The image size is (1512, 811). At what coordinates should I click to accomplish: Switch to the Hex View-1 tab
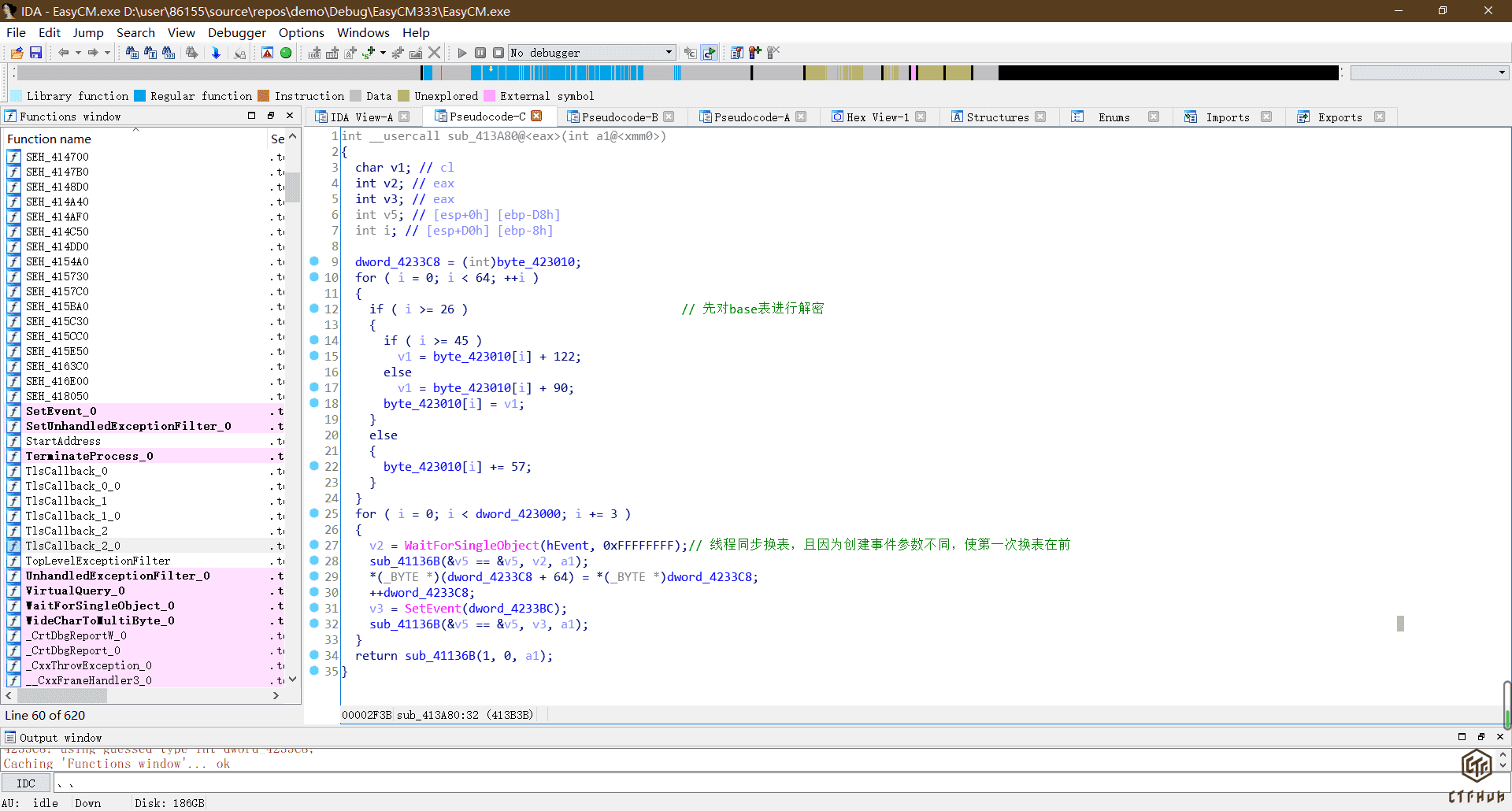(876, 117)
